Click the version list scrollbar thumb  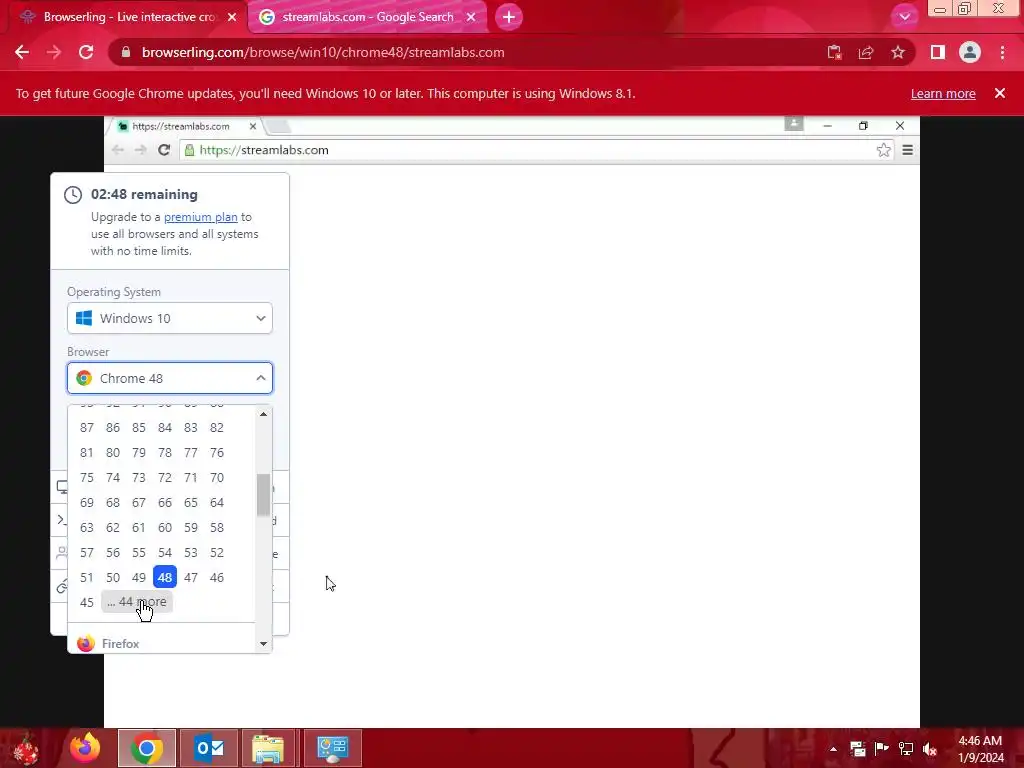point(263,495)
